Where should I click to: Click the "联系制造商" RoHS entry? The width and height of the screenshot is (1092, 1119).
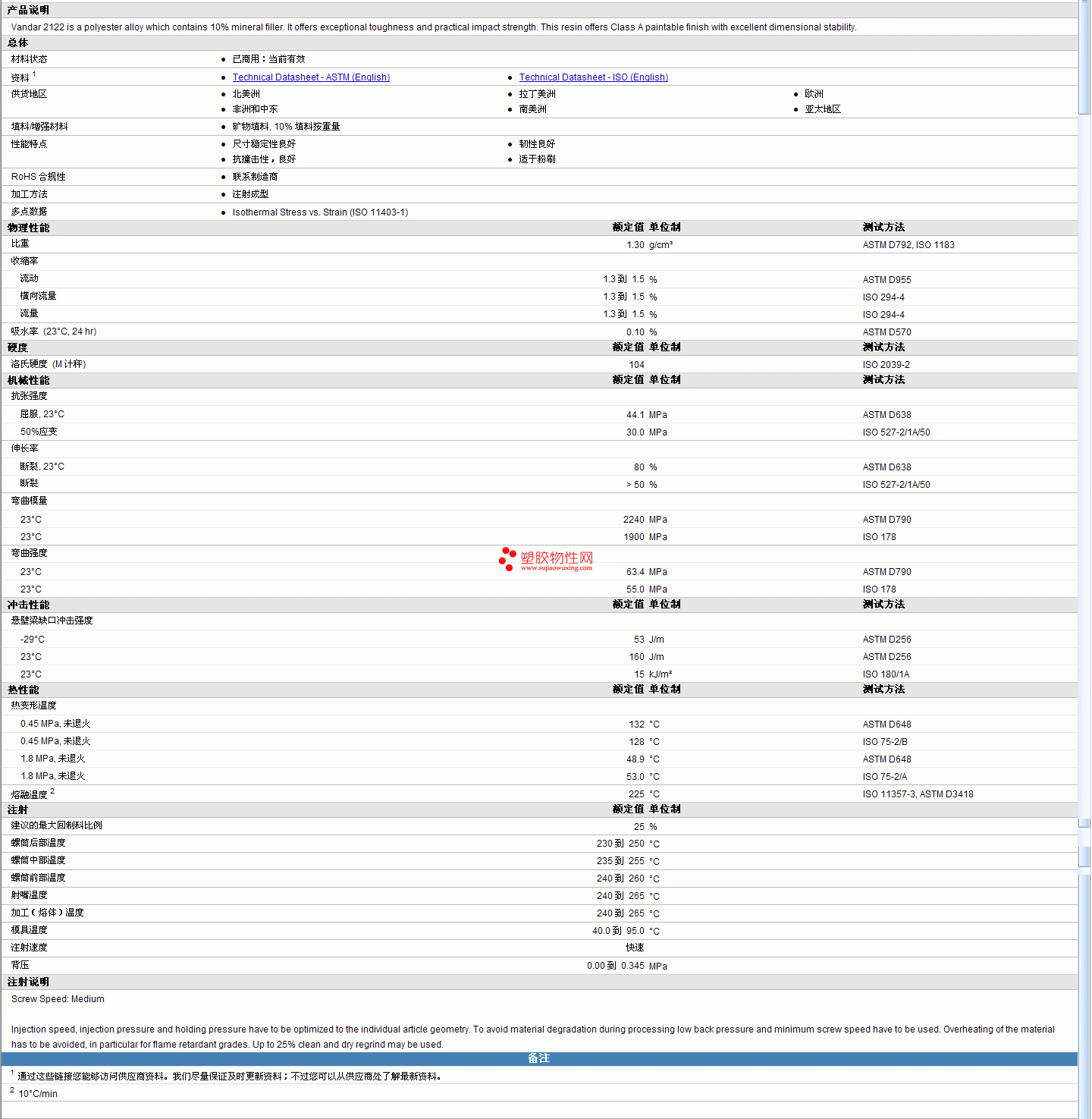256,177
